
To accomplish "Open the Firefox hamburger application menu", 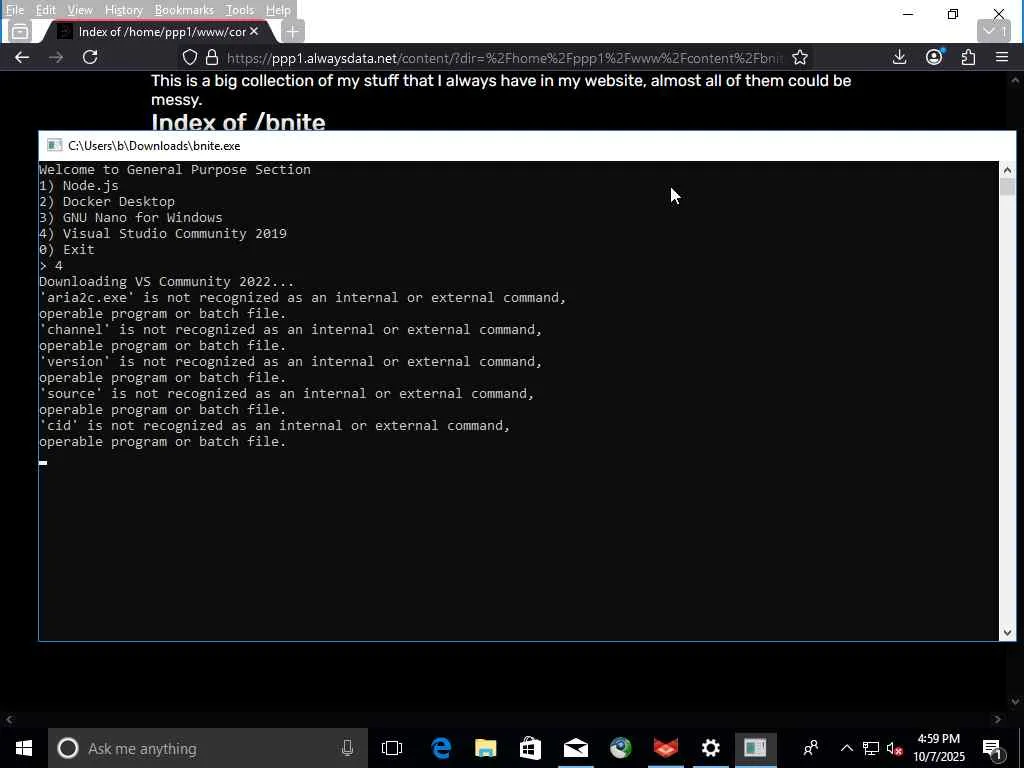I will (x=1002, y=57).
